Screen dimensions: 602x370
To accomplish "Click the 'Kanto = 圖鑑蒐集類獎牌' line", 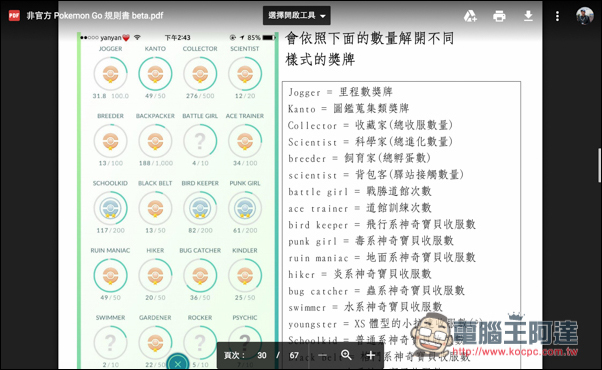I will [x=349, y=109].
